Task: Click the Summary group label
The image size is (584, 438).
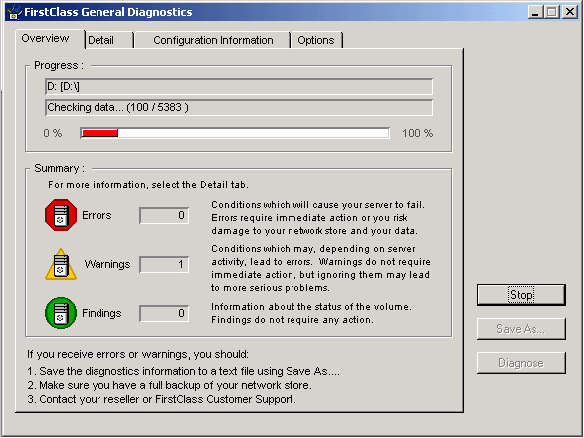Action: pos(60,168)
